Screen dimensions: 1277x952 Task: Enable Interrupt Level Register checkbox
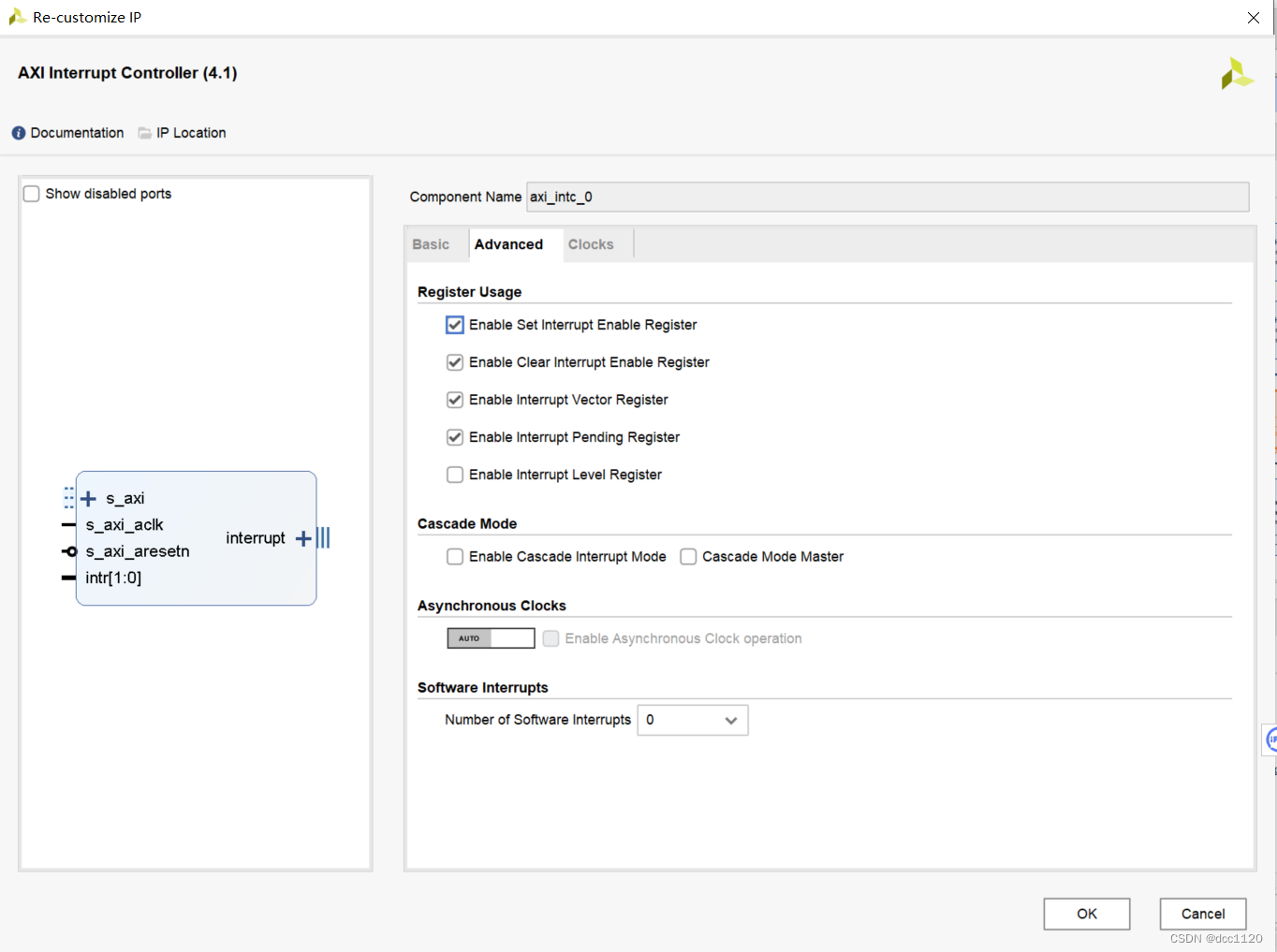[x=455, y=475]
